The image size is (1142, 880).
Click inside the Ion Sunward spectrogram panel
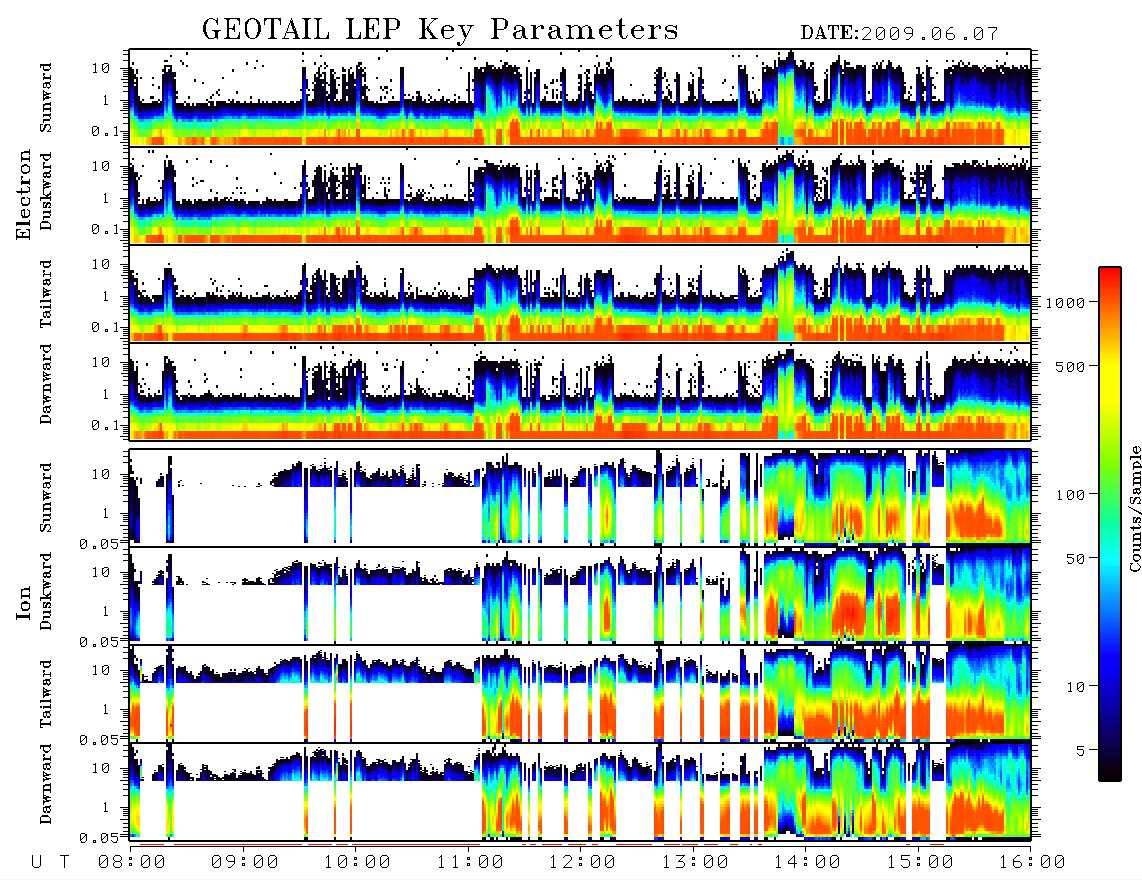point(580,497)
